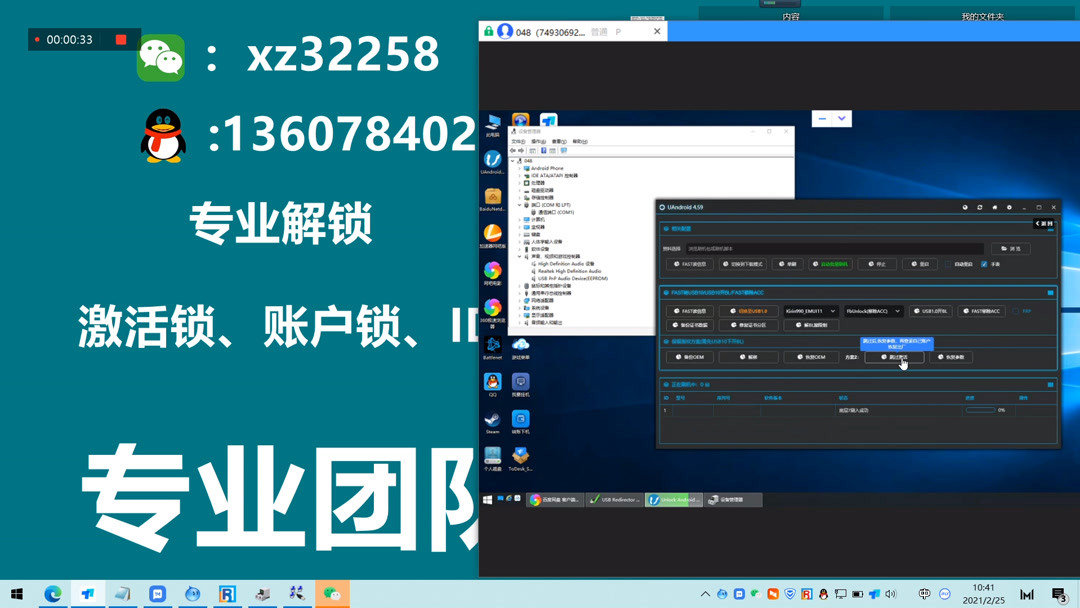Image resolution: width=1080 pixels, height=608 pixels.
Task: Click the globe icon in UAndroid title bar
Action: click(966, 206)
